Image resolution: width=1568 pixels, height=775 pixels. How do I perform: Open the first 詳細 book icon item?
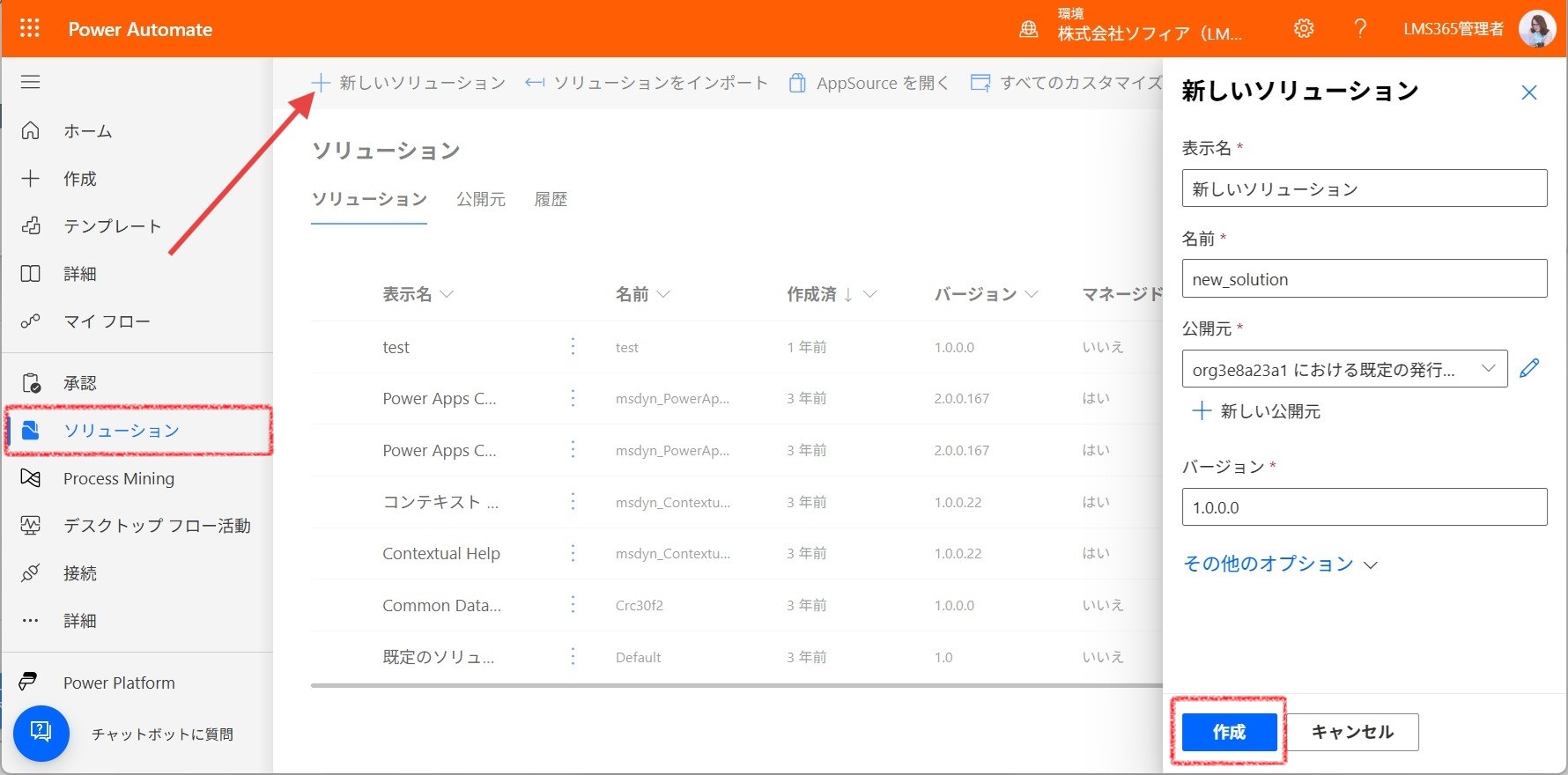[79, 274]
